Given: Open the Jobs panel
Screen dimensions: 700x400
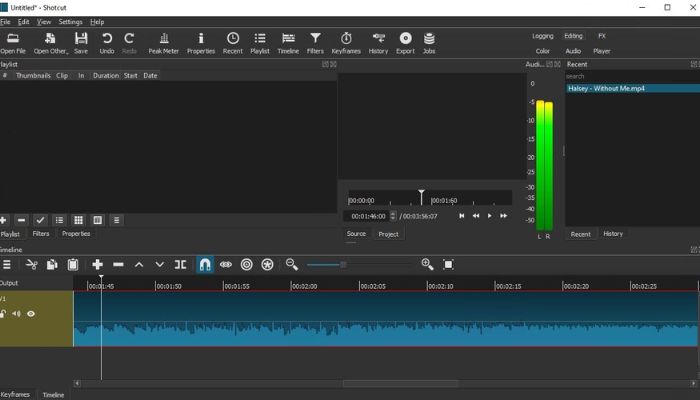Looking at the screenshot, I should pos(429,43).
